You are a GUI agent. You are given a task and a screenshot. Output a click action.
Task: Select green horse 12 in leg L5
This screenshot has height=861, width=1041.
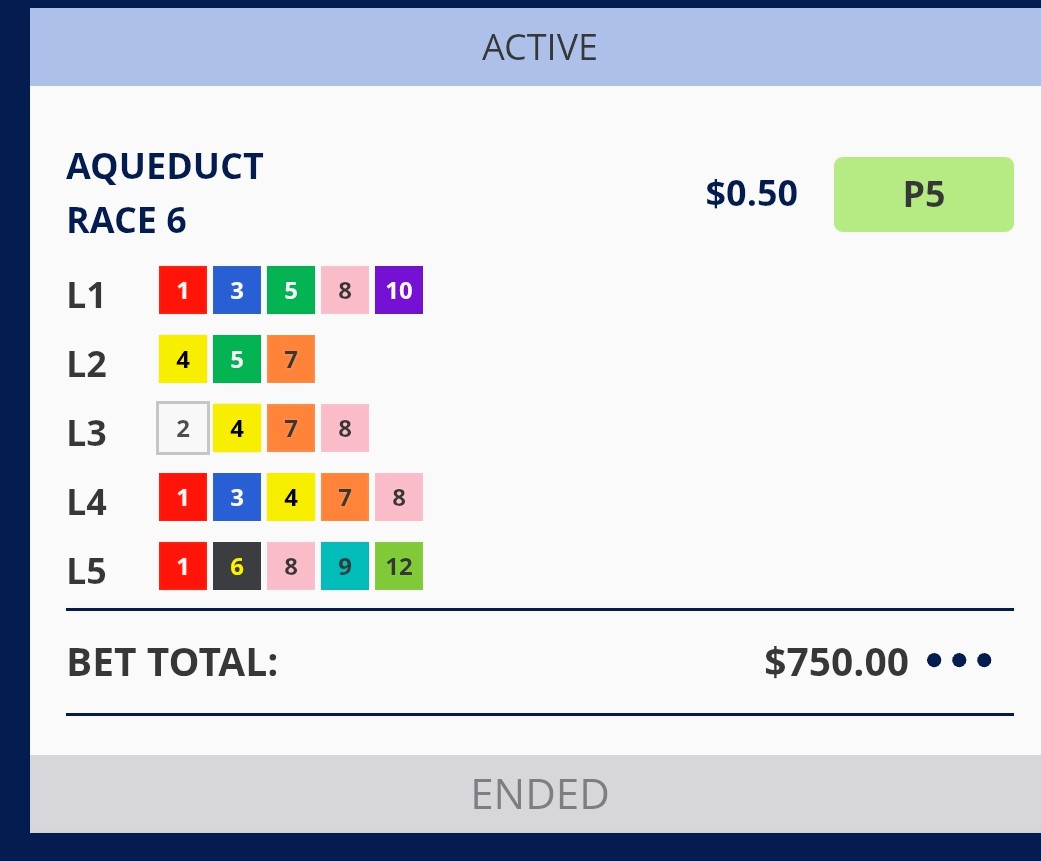click(x=399, y=566)
